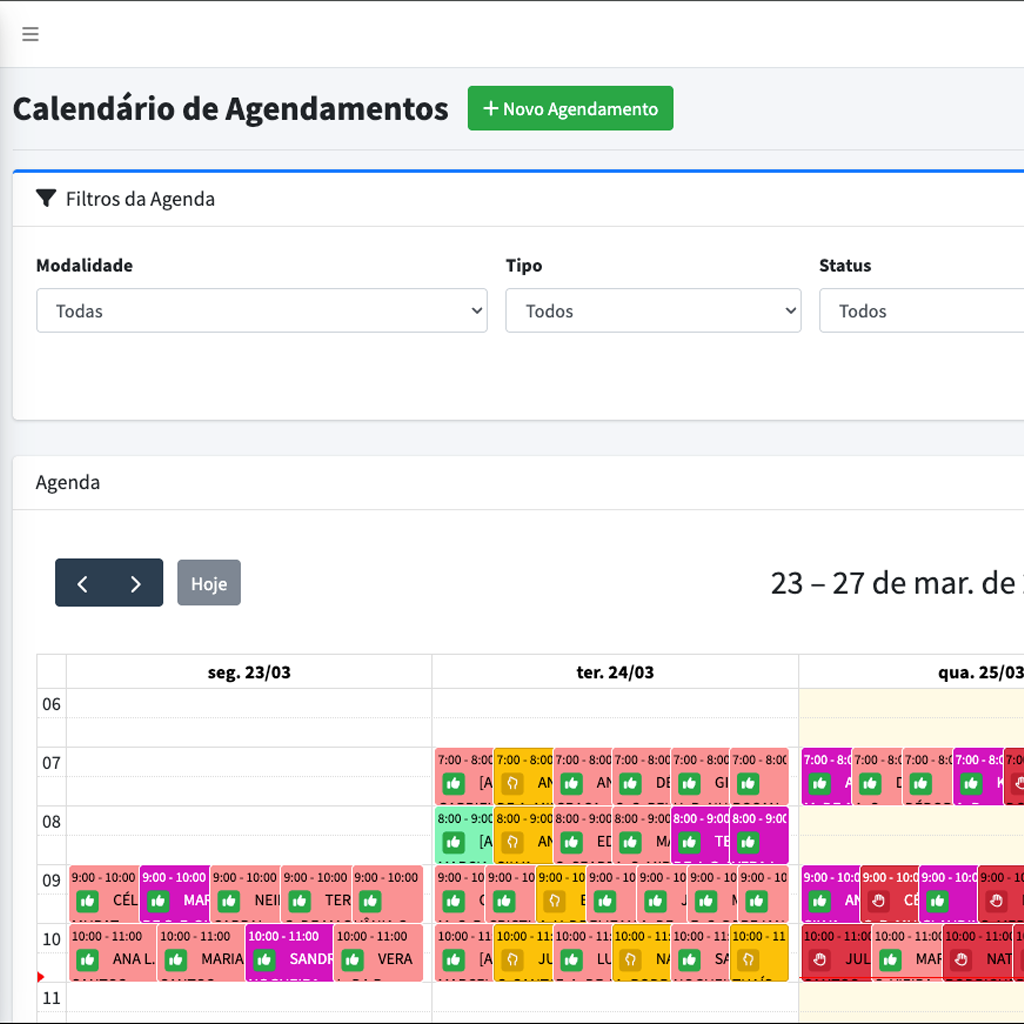
Task: Click the Novo Agendamento button
Action: (x=570, y=108)
